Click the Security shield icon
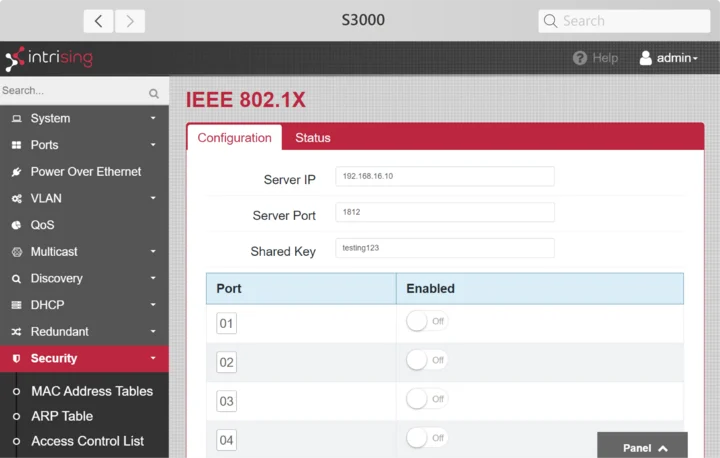720x458 pixels. [17, 358]
